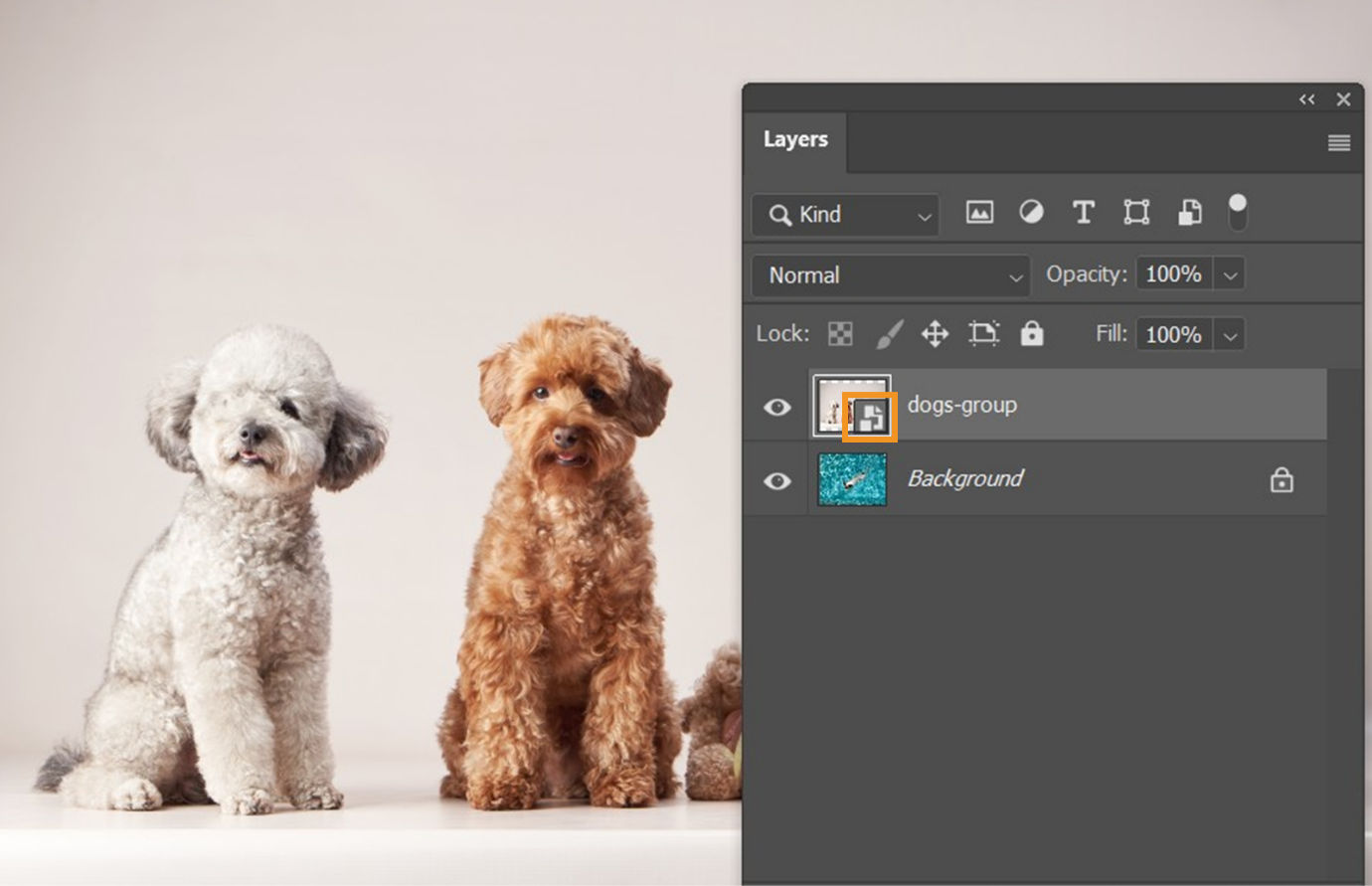
Task: Filter for type layers
Action: click(x=1083, y=213)
